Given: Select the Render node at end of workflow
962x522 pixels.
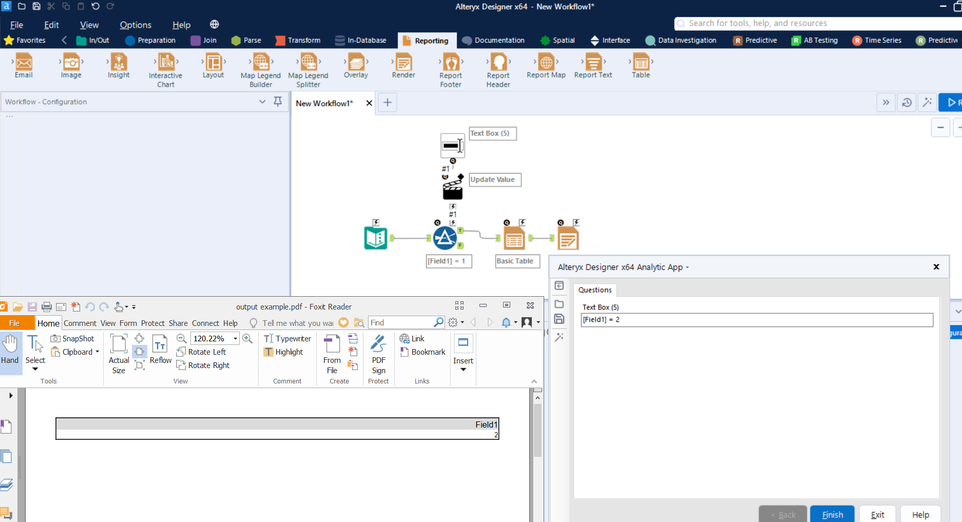Looking at the screenshot, I should pos(568,238).
